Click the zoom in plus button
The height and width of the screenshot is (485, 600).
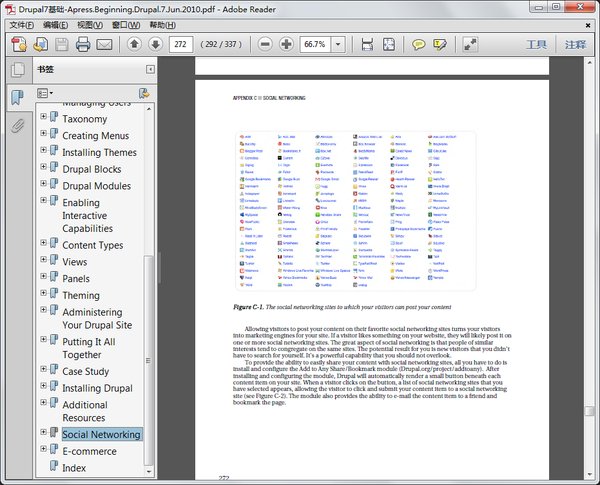click(x=286, y=45)
